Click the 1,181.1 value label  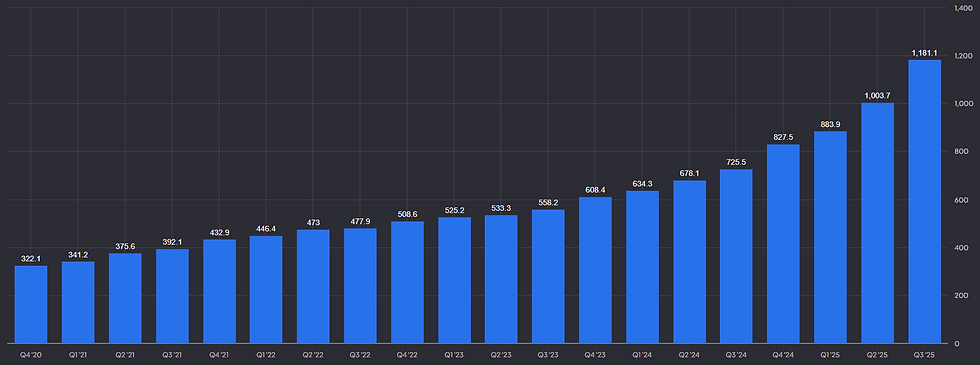pos(924,52)
